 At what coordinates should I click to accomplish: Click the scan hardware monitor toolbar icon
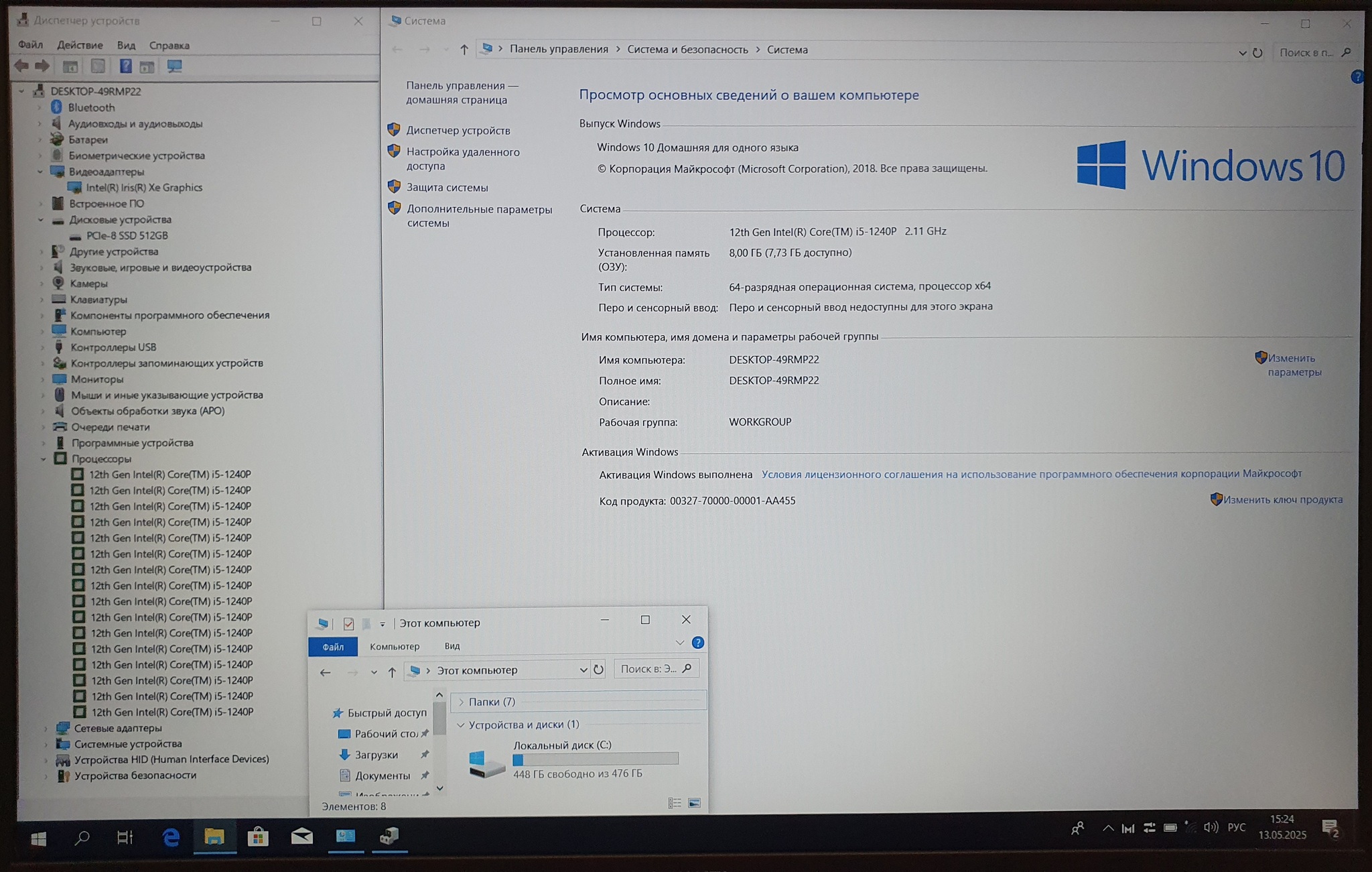(x=174, y=66)
